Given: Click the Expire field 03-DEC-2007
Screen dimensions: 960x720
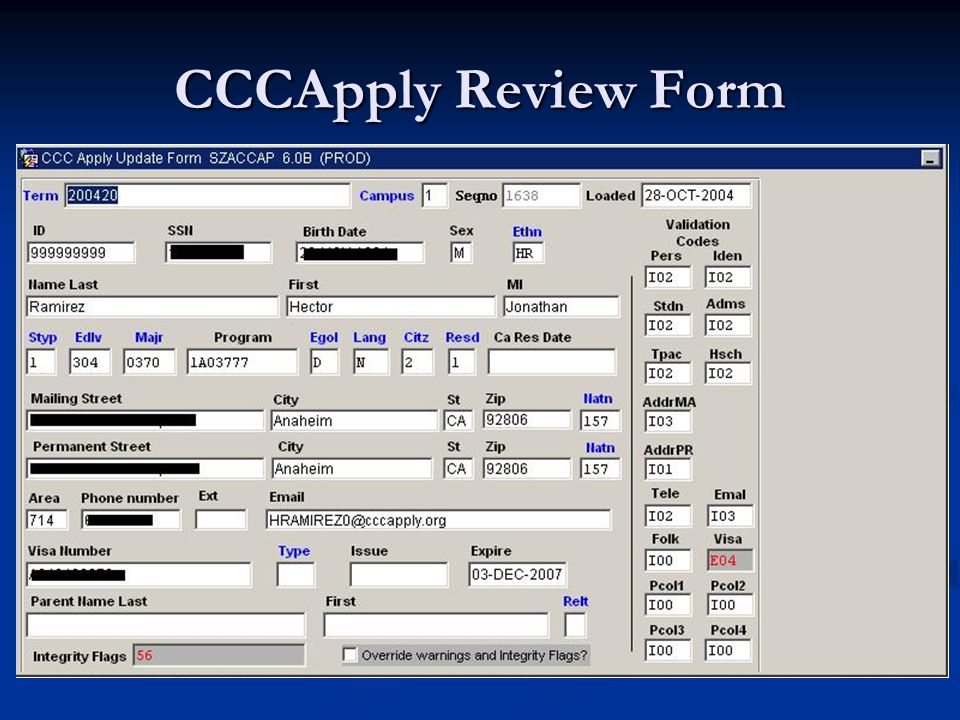Looking at the screenshot, I should click(517, 574).
